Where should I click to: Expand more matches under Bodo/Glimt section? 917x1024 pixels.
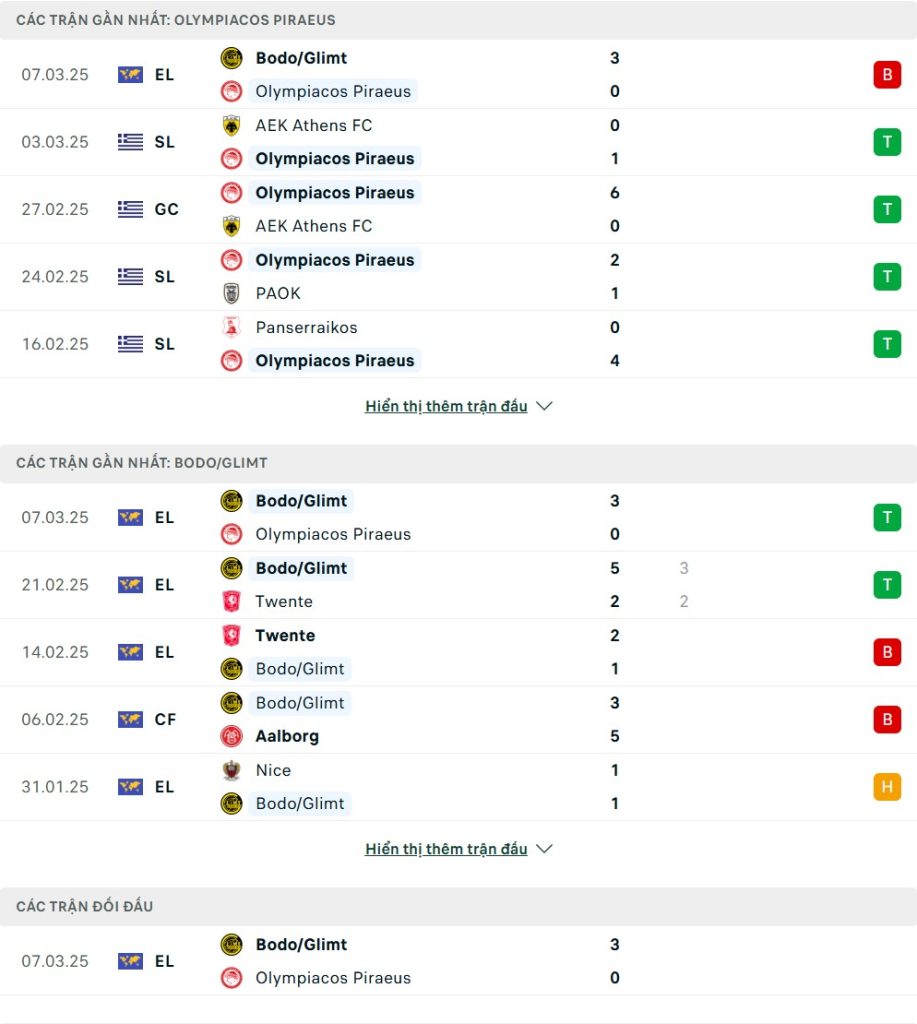pyautogui.click(x=446, y=849)
